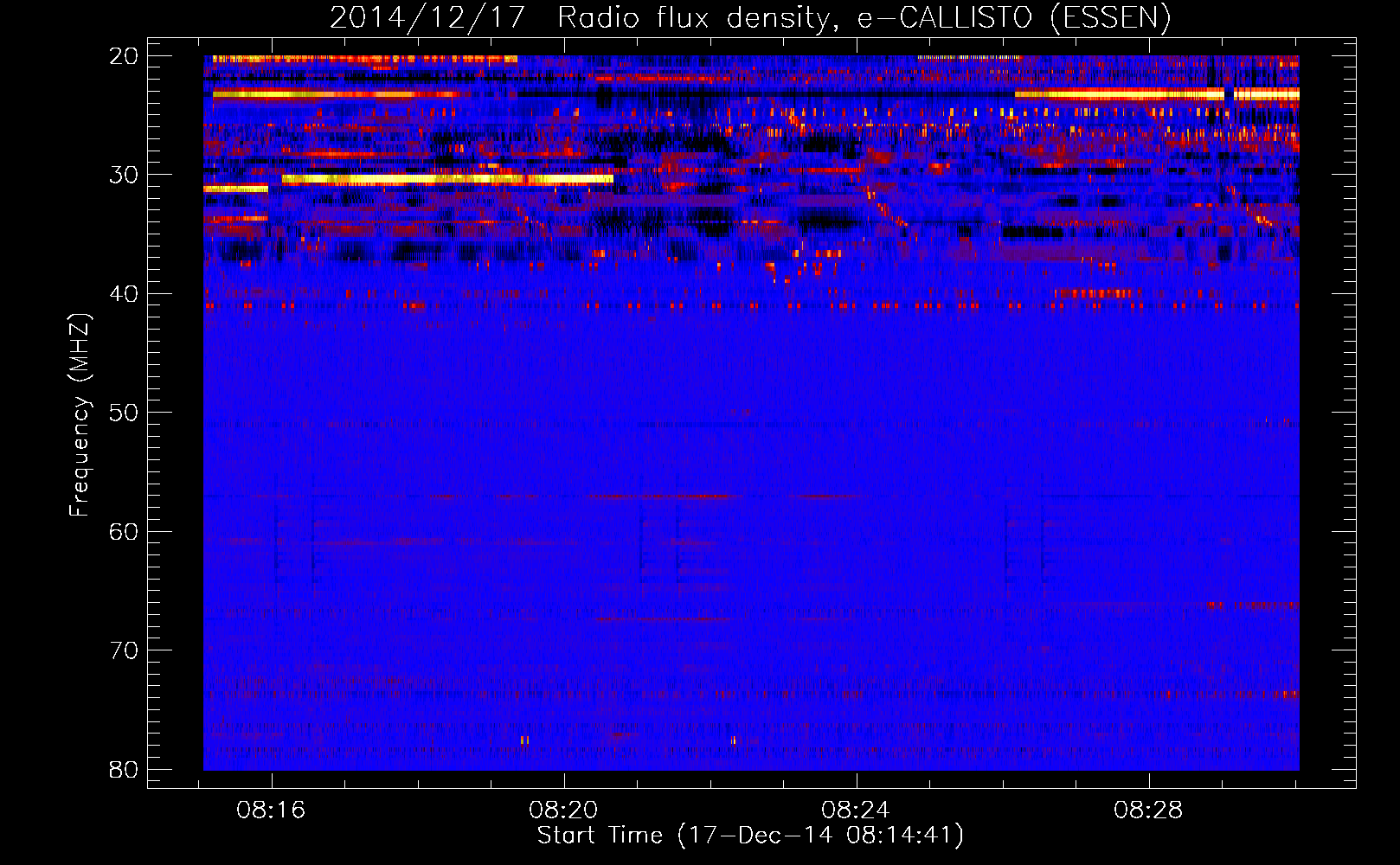Screen dimensions: 1400x865
Task: Click the 30 MHz frequency tick label
Action: (x=124, y=175)
